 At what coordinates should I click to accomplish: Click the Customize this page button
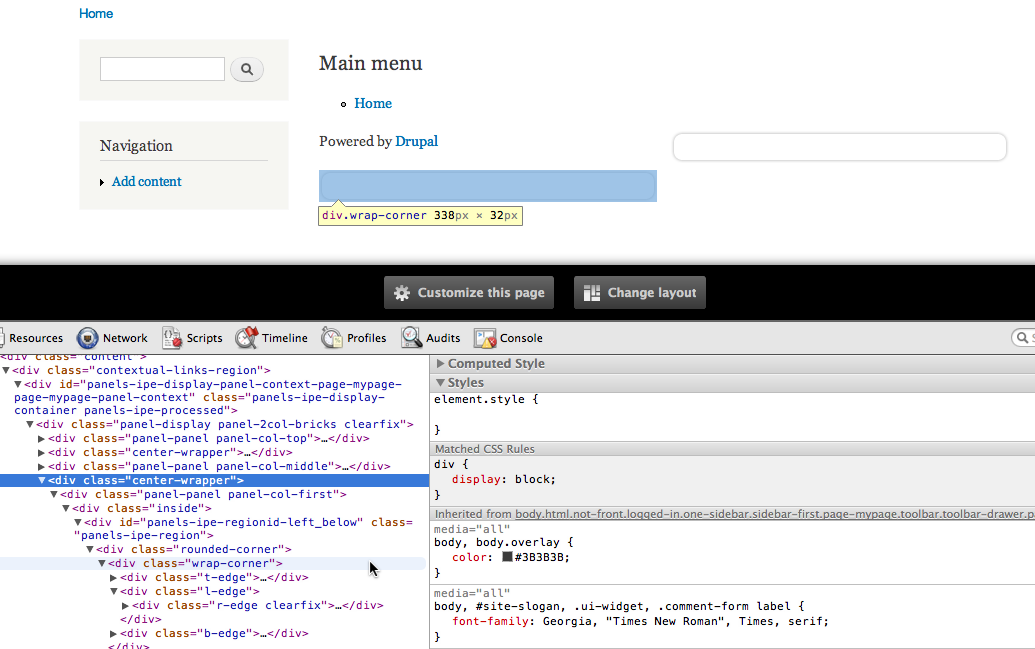point(469,292)
